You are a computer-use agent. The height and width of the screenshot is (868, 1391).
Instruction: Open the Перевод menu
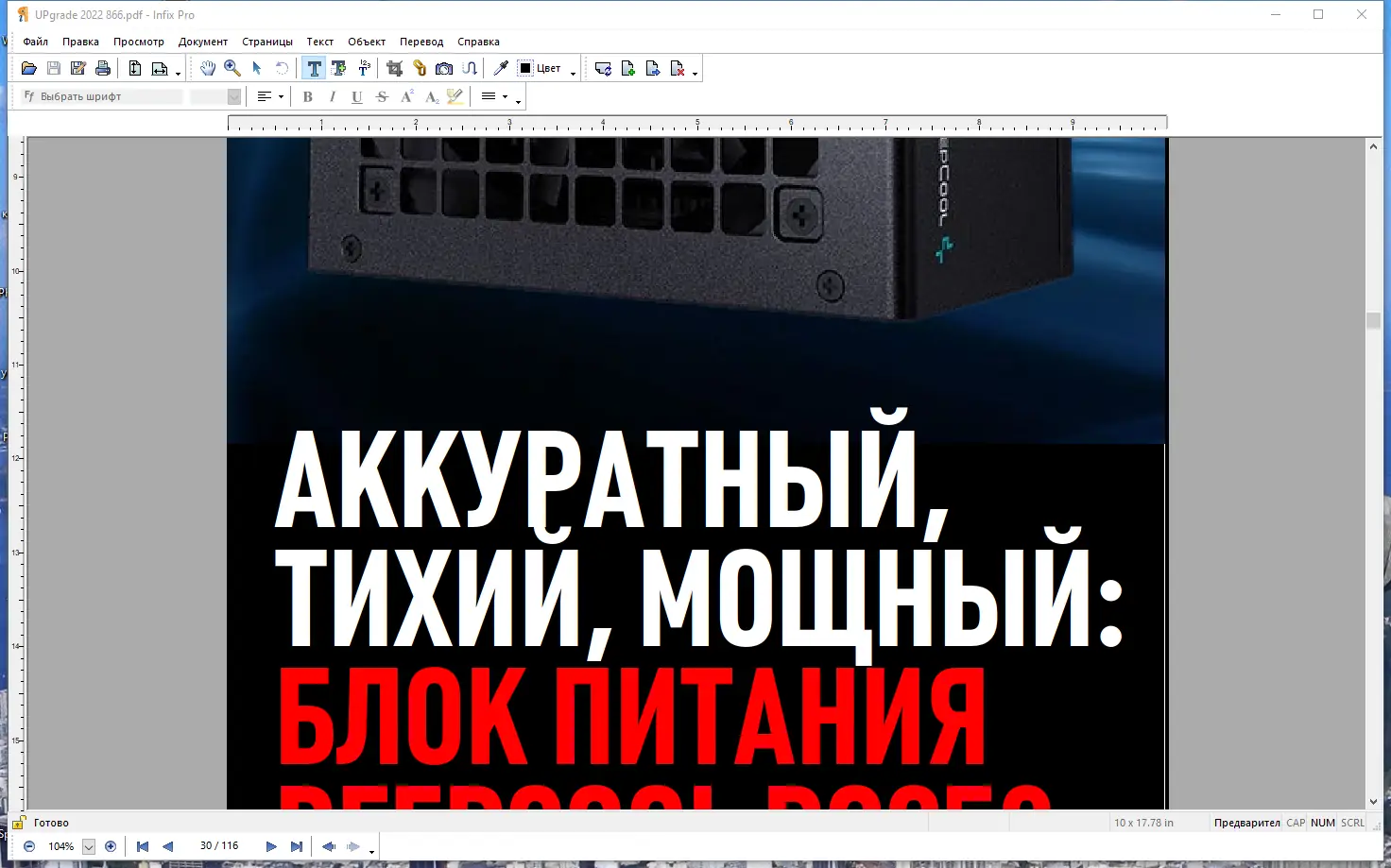click(421, 42)
